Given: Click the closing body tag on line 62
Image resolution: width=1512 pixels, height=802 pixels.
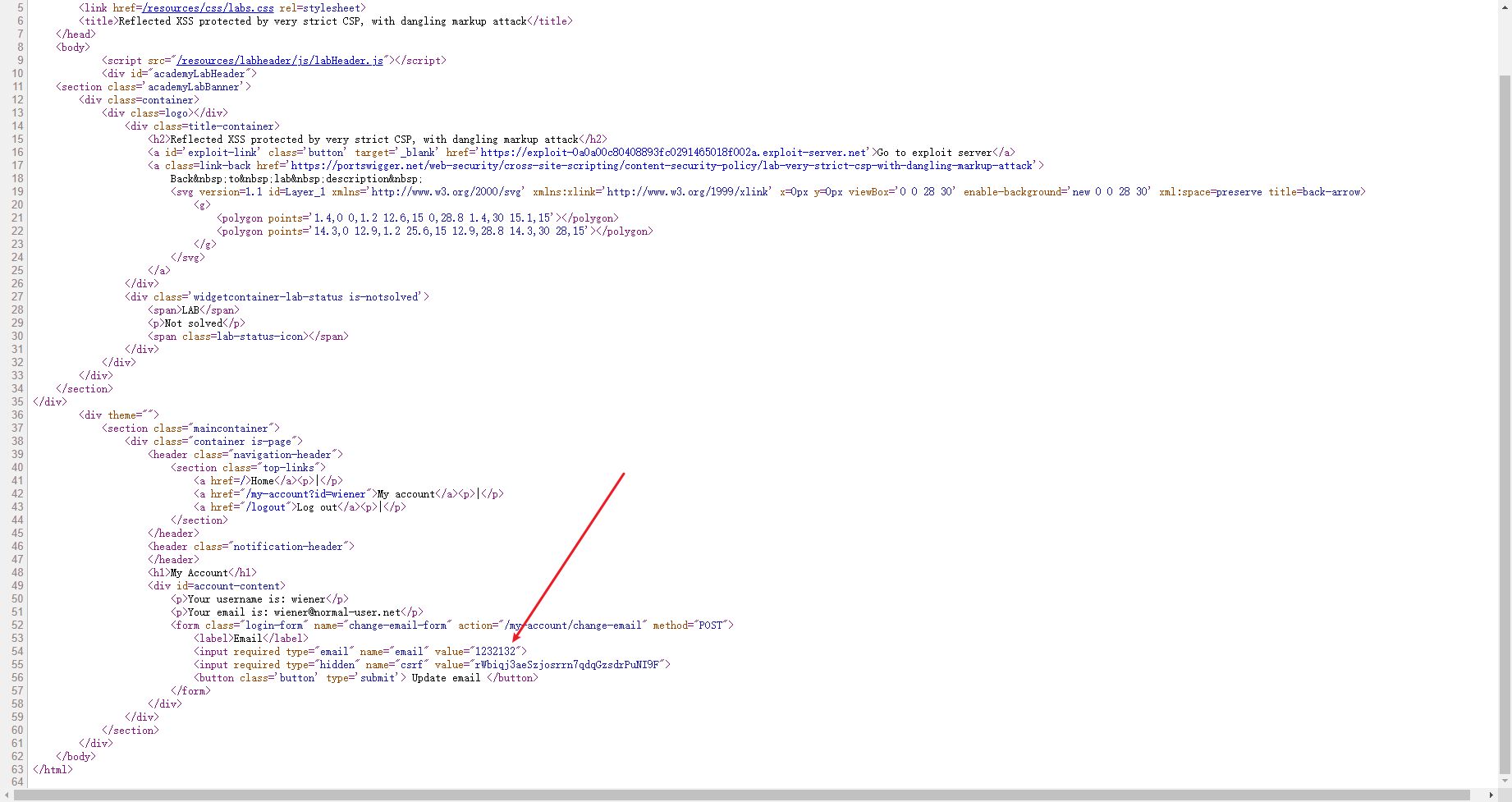Looking at the screenshot, I should pos(76,757).
